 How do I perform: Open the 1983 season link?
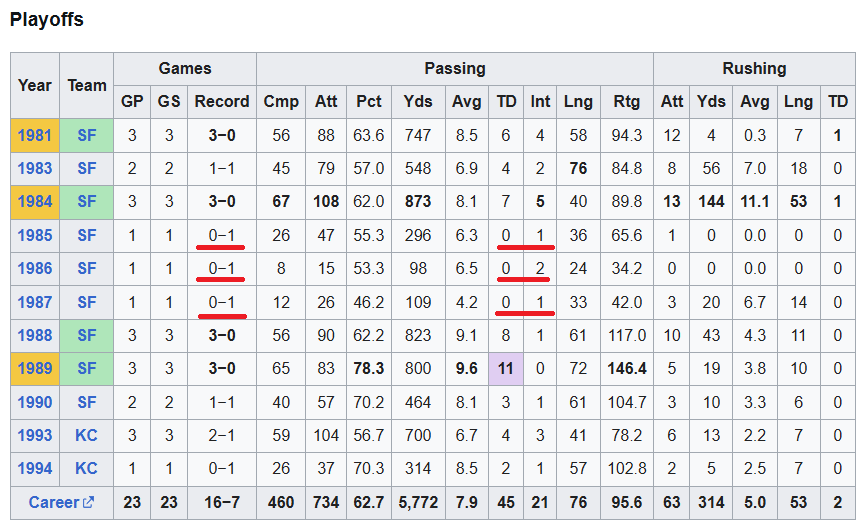(35, 168)
